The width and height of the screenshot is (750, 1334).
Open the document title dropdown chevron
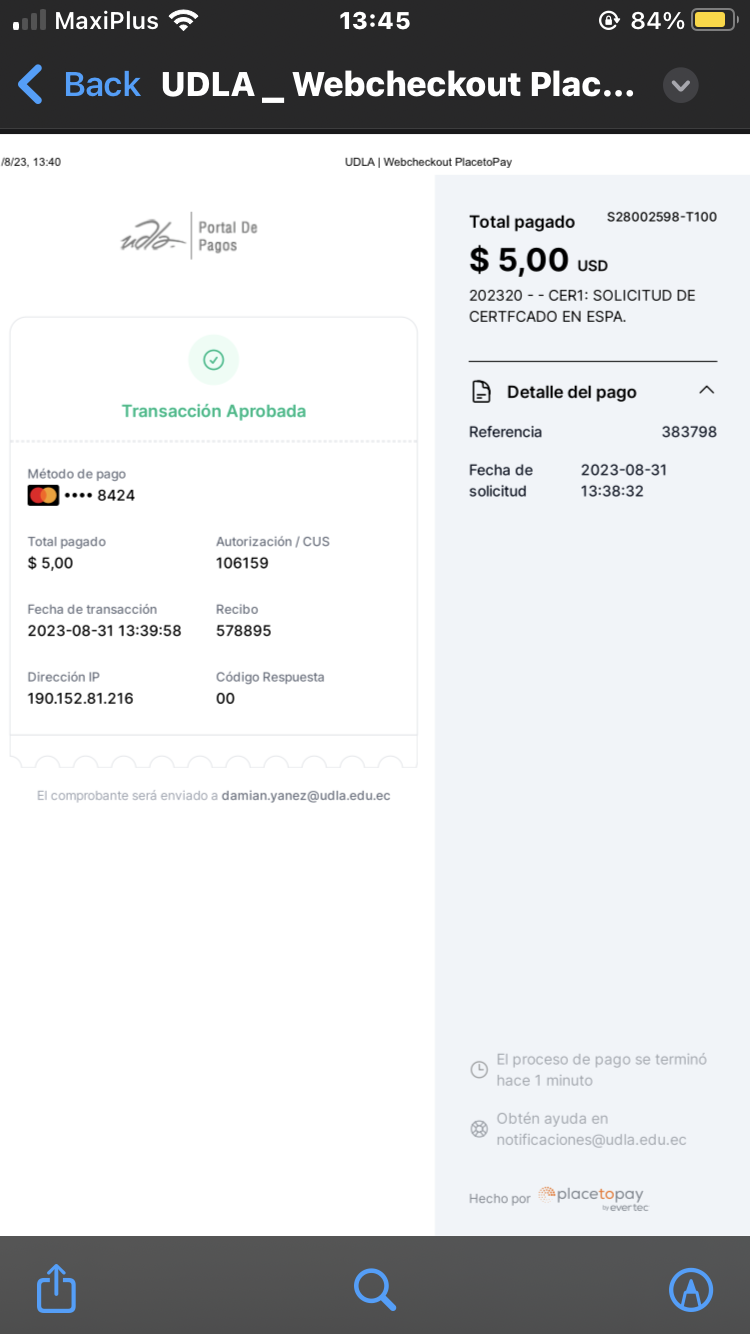[x=680, y=85]
